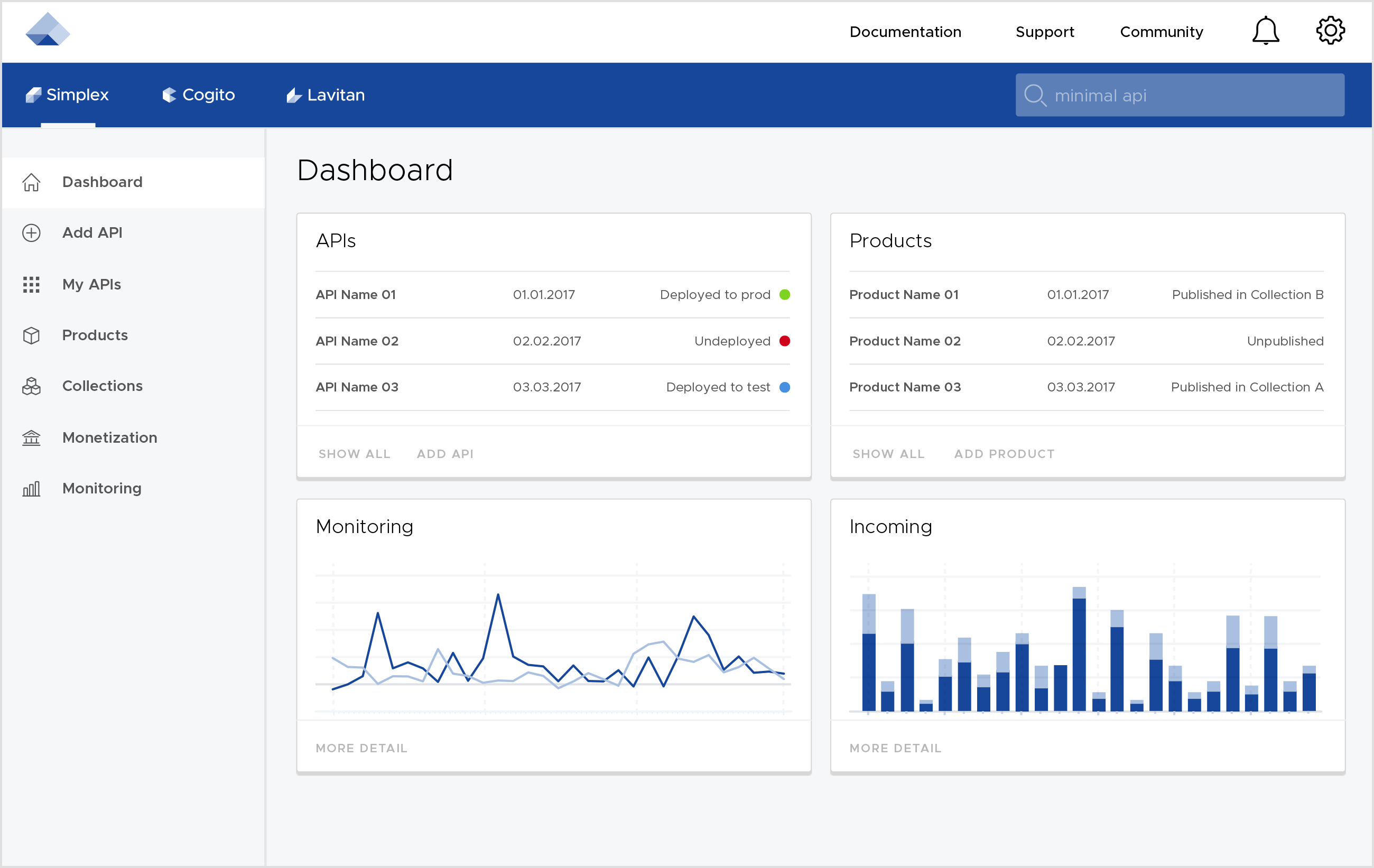Click the Products cube icon in sidebar
1374x868 pixels.
(31, 335)
